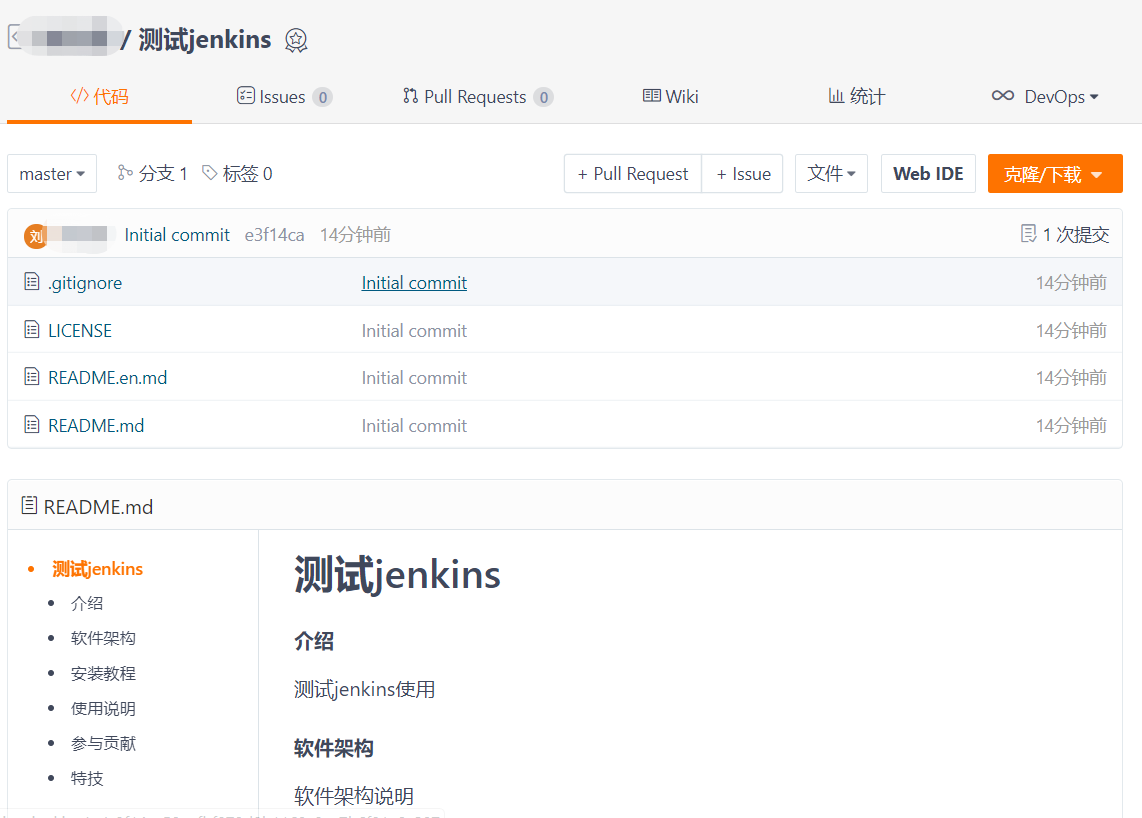Viewport: 1142px width, 818px height.
Task: Click the README.en.md file icon
Action: [31, 377]
